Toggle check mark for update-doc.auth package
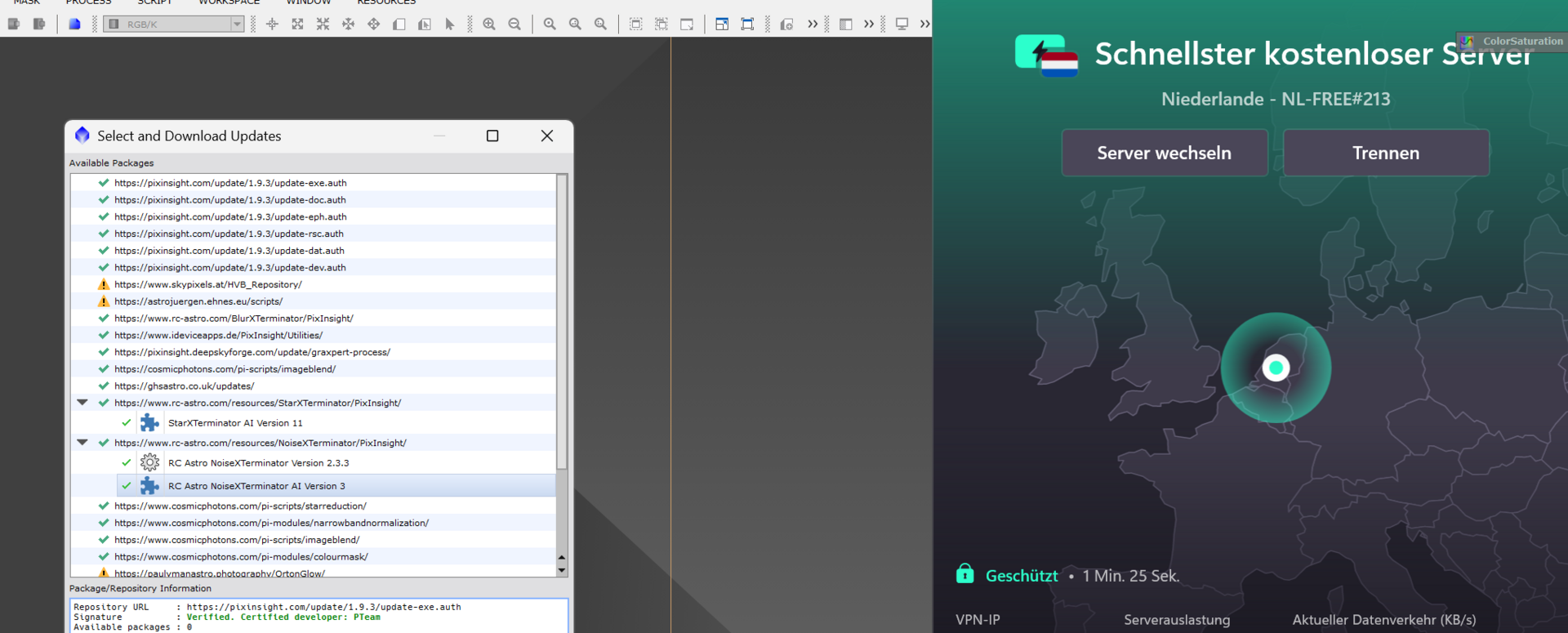The image size is (1568, 633). pyautogui.click(x=104, y=199)
